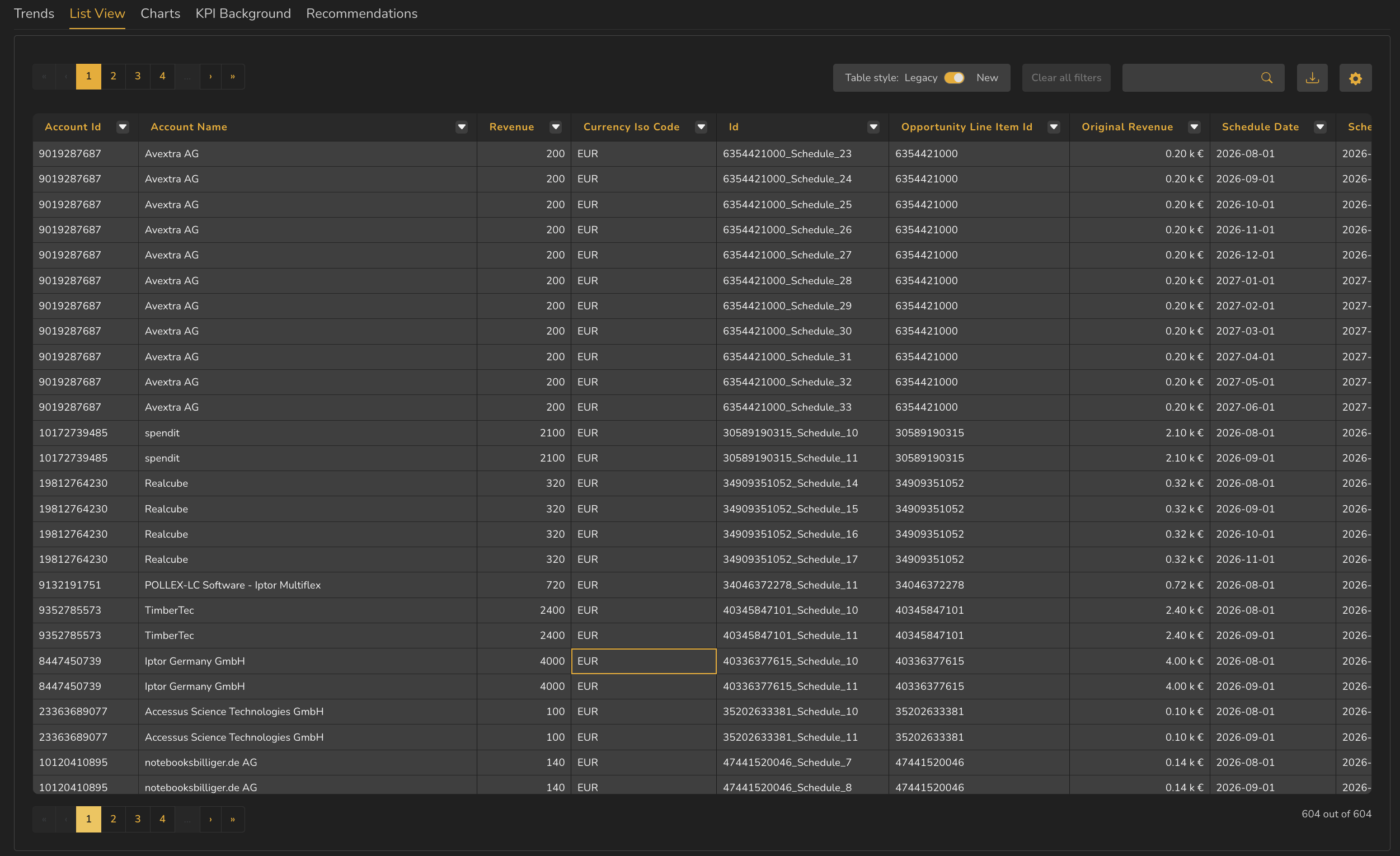Screen dimensions: 1400x856
Task: Download the table data
Action: click(x=1312, y=78)
